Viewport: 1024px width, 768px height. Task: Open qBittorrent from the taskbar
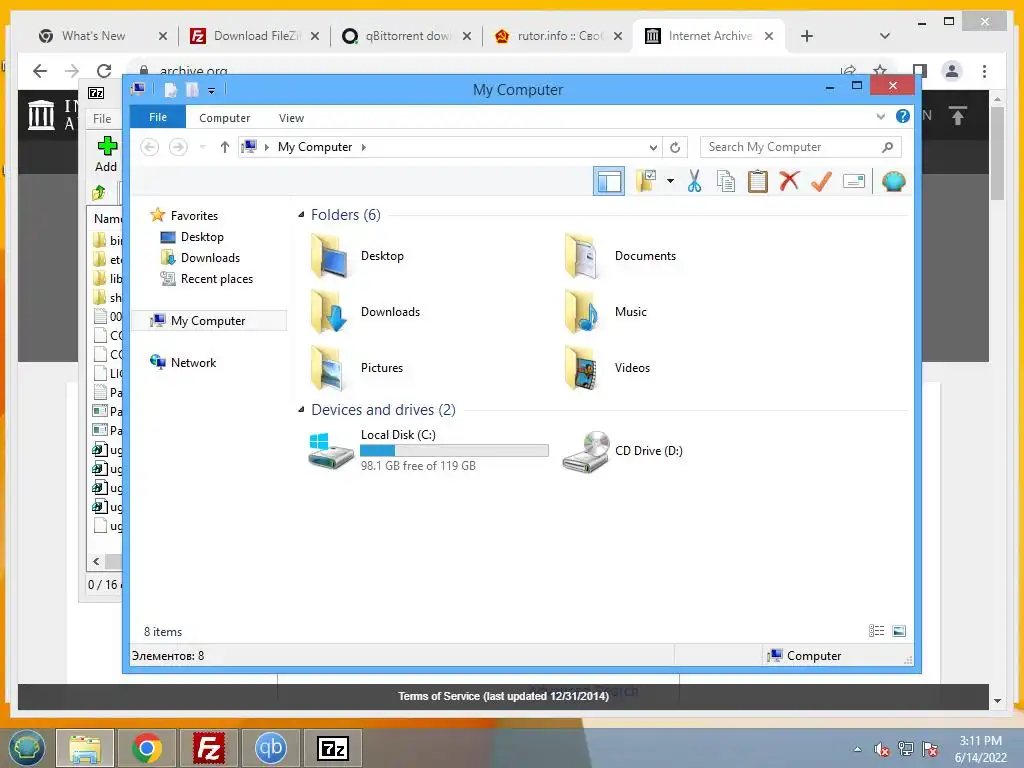click(270, 748)
